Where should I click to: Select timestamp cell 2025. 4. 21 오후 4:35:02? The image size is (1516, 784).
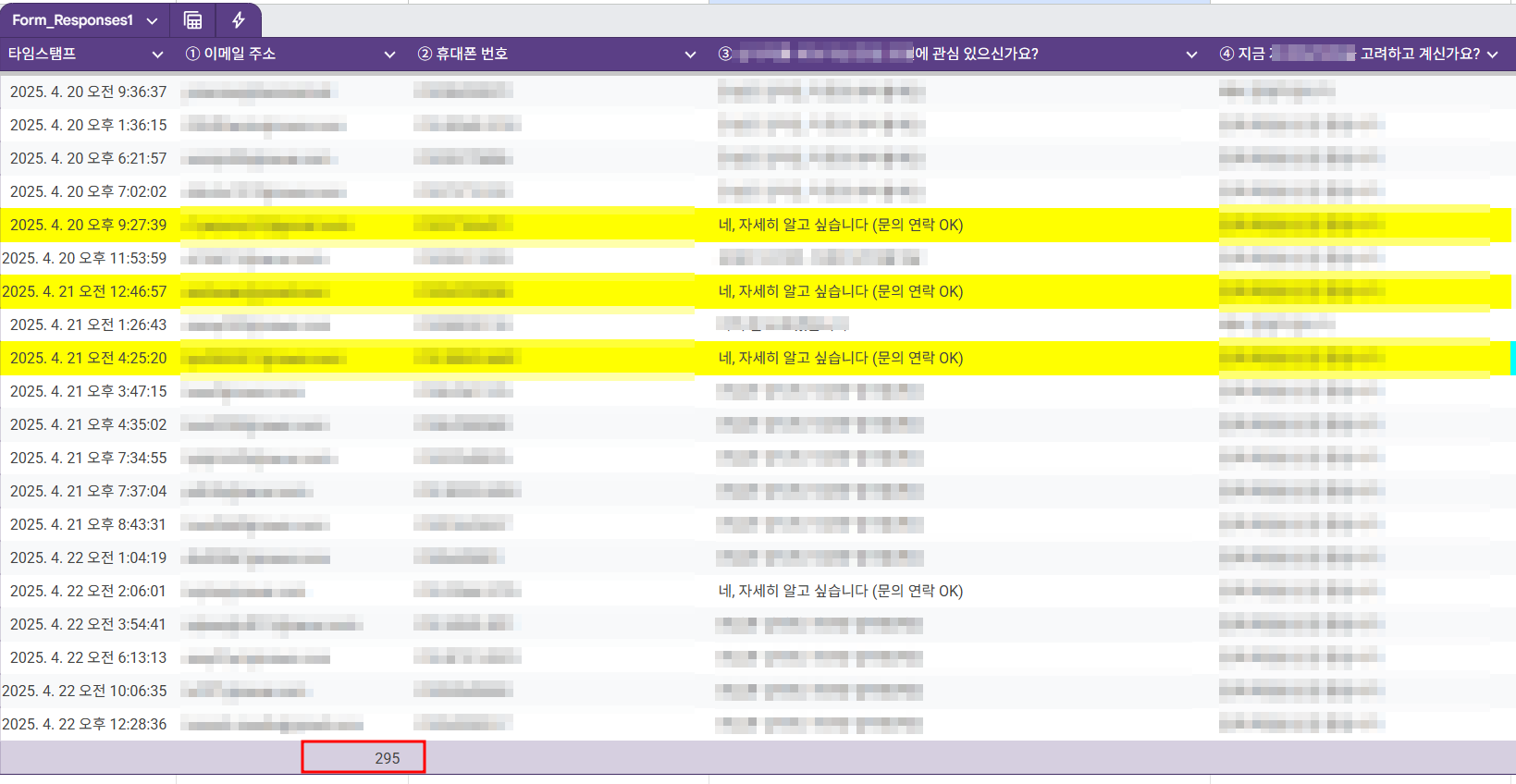coord(89,424)
